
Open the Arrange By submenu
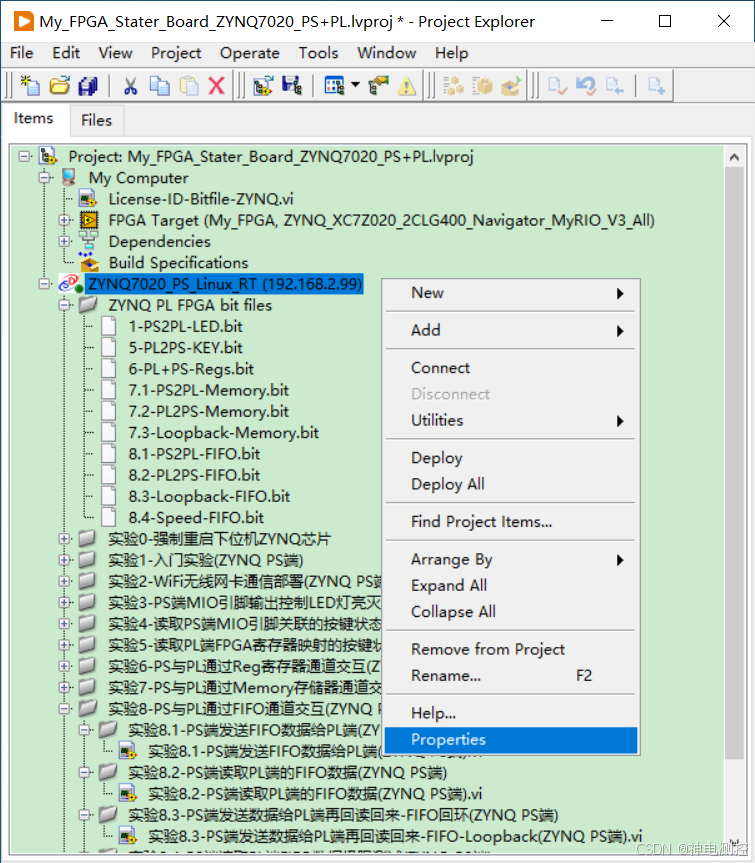tap(511, 560)
